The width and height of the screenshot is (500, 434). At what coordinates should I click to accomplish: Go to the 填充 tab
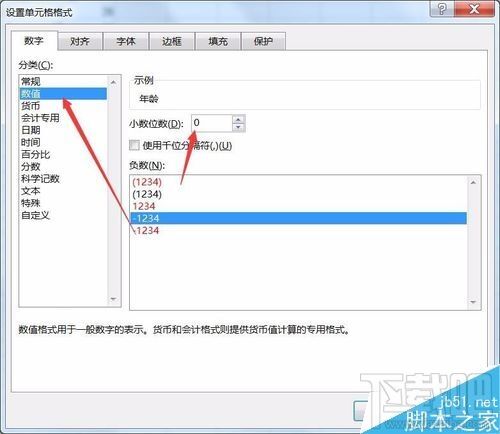(x=218, y=41)
